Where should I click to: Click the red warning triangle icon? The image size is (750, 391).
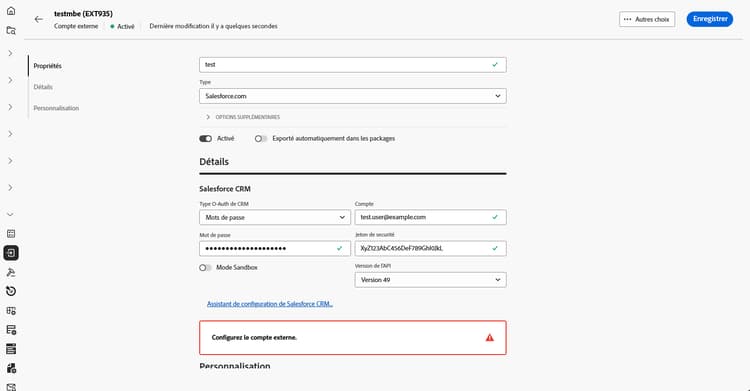(x=489, y=338)
